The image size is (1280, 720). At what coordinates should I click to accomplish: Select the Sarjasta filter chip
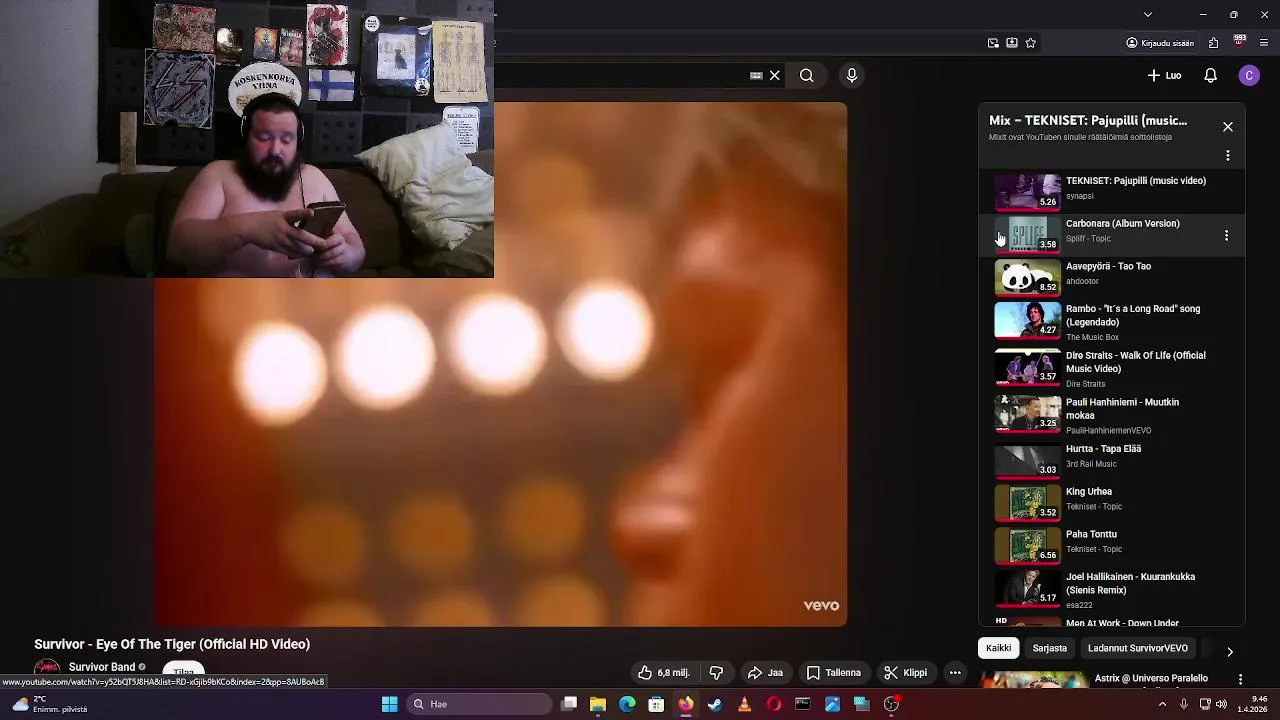(1050, 648)
